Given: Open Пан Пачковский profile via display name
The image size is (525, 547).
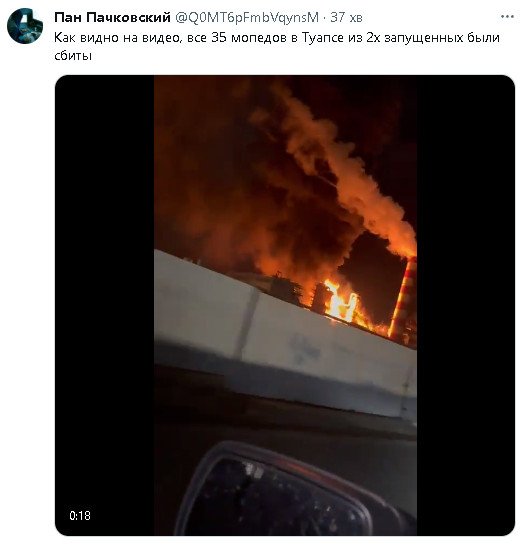Looking at the screenshot, I should pyautogui.click(x=112, y=17).
